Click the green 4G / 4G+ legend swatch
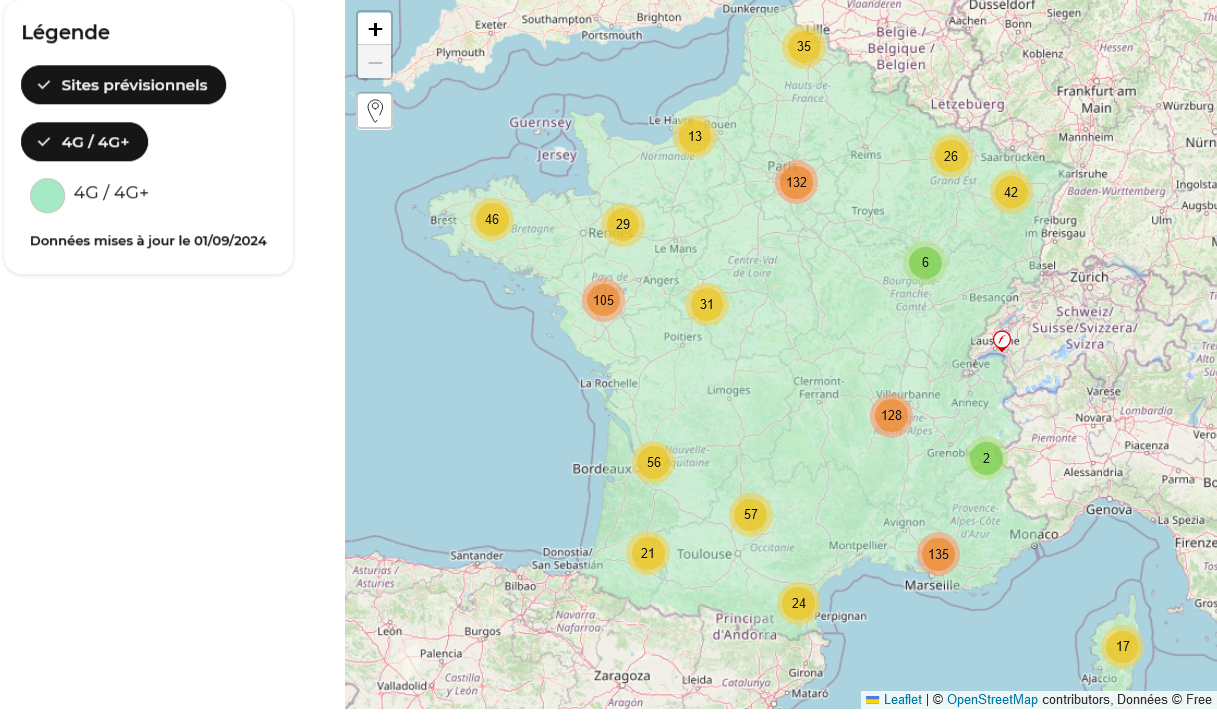This screenshot has width=1217, height=726. [x=47, y=195]
